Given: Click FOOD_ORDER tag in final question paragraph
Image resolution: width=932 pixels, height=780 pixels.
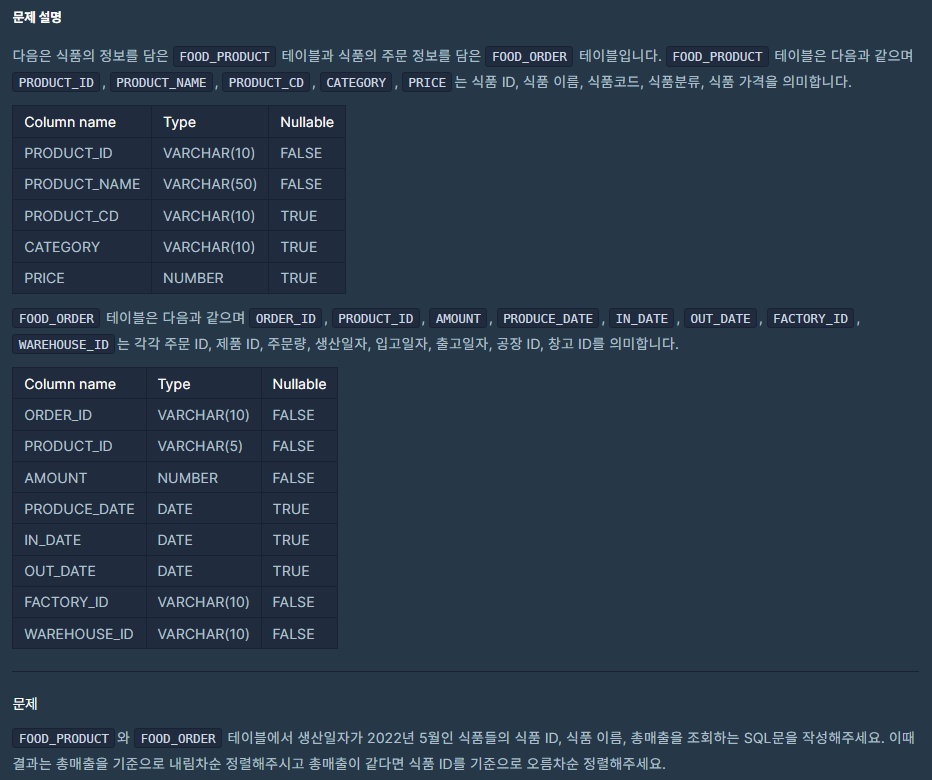Looking at the screenshot, I should [178, 738].
